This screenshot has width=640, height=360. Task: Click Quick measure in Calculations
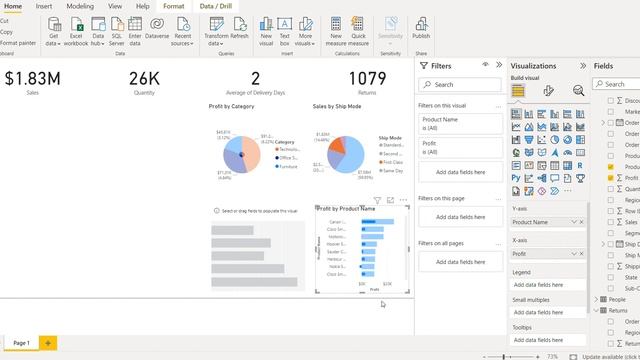point(358,31)
